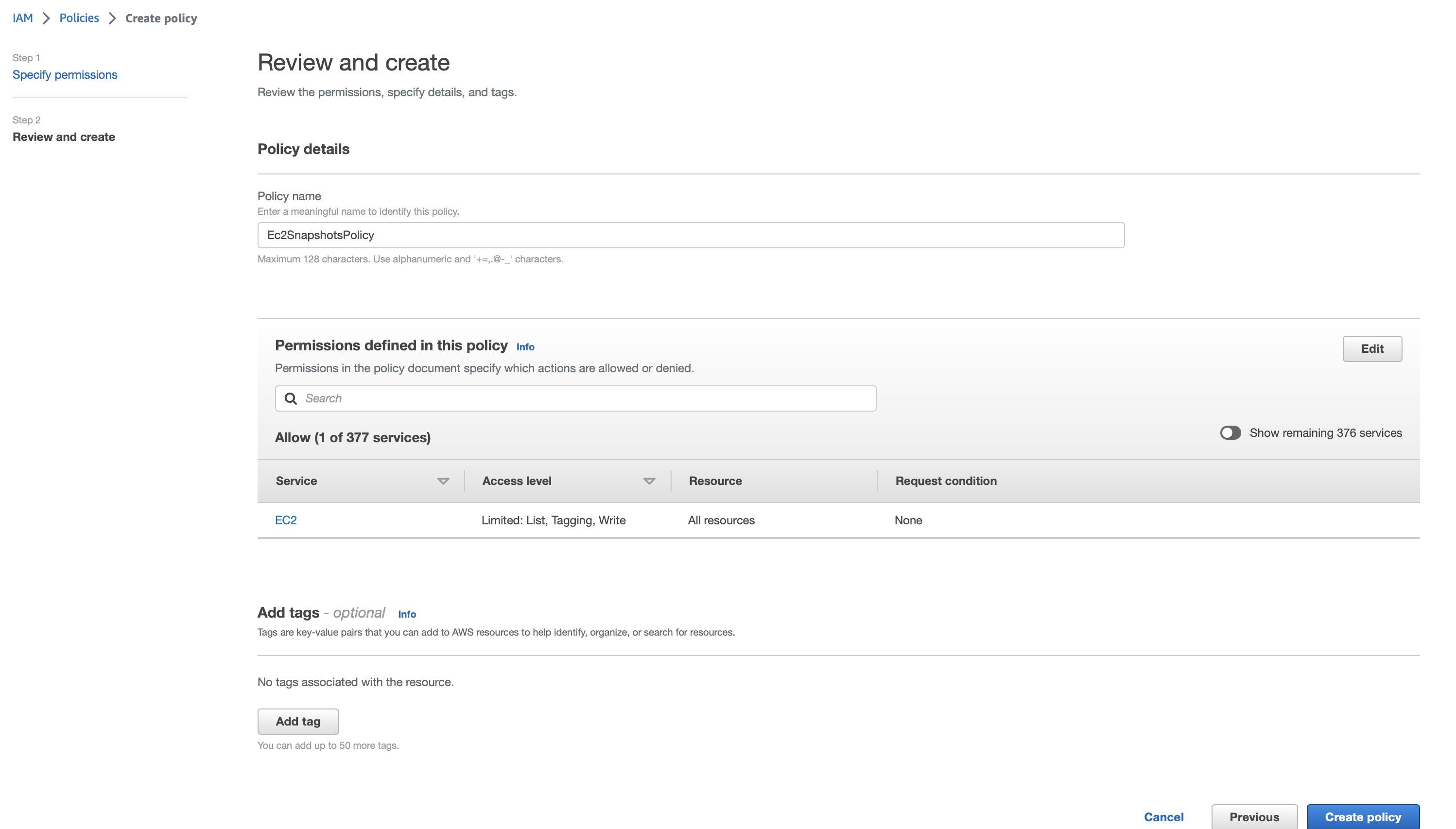This screenshot has height=829, width=1456.
Task: Open the EC2 service details link
Action: 285,520
